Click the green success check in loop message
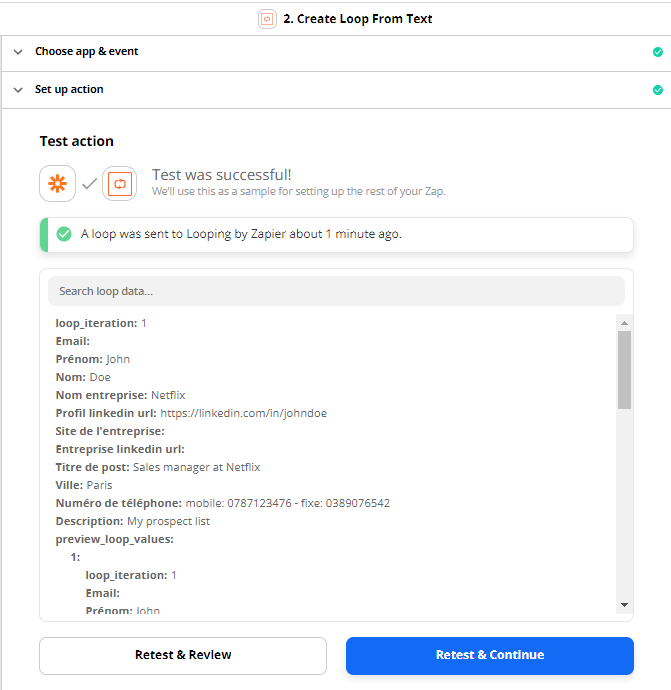The height and width of the screenshot is (690, 671). point(64,234)
